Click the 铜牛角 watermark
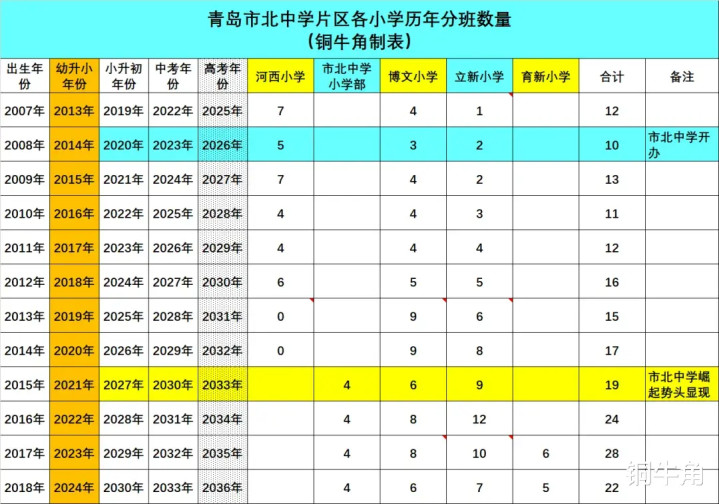This screenshot has height=504, width=719. tap(665, 473)
